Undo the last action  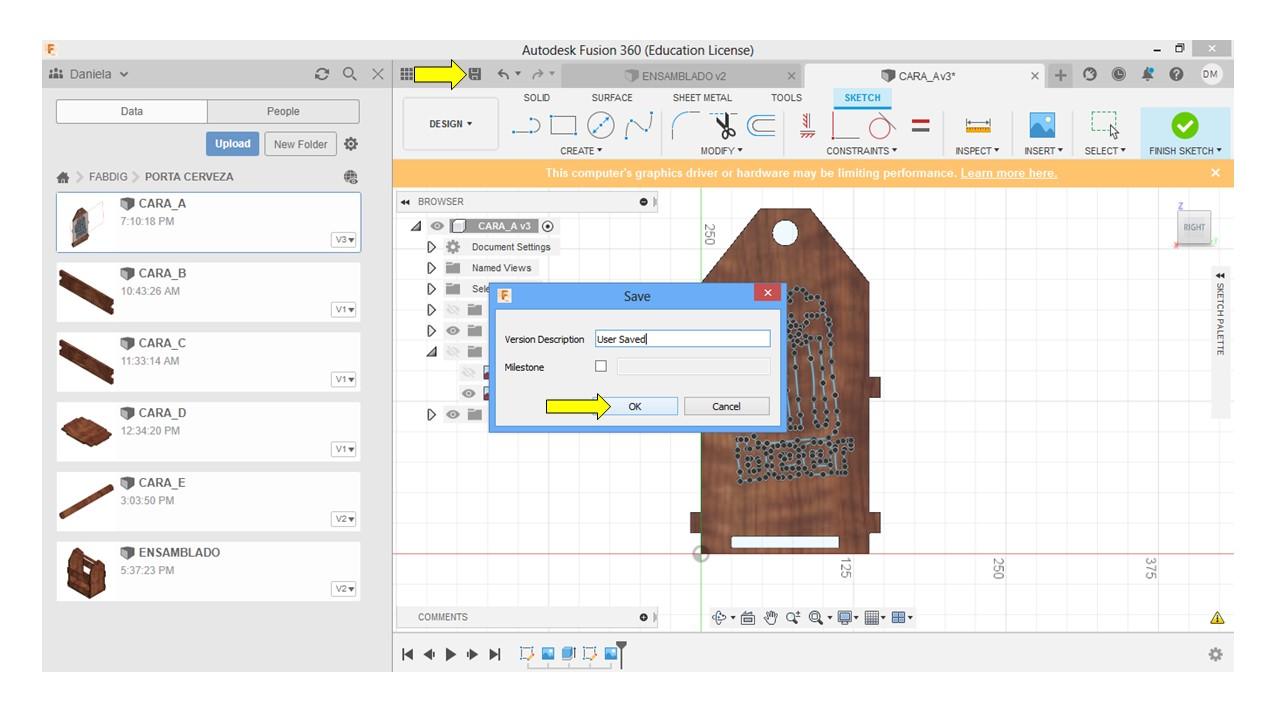tap(503, 74)
